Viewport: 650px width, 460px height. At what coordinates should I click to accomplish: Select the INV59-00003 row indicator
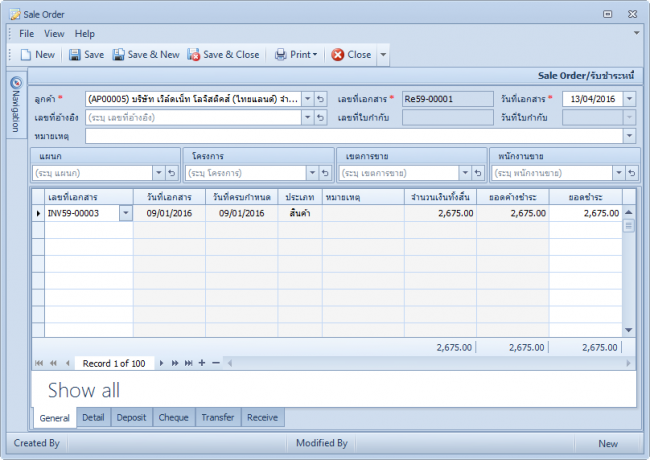click(x=38, y=213)
